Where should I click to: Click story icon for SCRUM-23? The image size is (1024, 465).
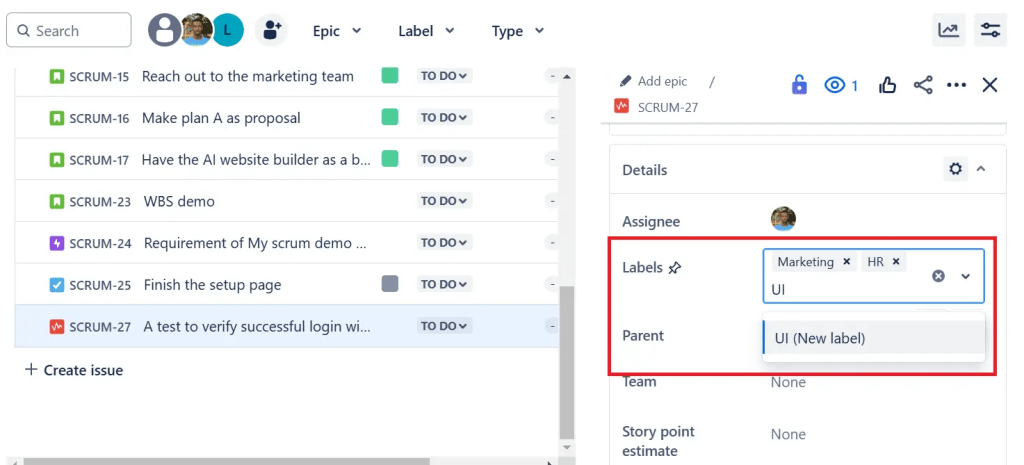[57, 202]
